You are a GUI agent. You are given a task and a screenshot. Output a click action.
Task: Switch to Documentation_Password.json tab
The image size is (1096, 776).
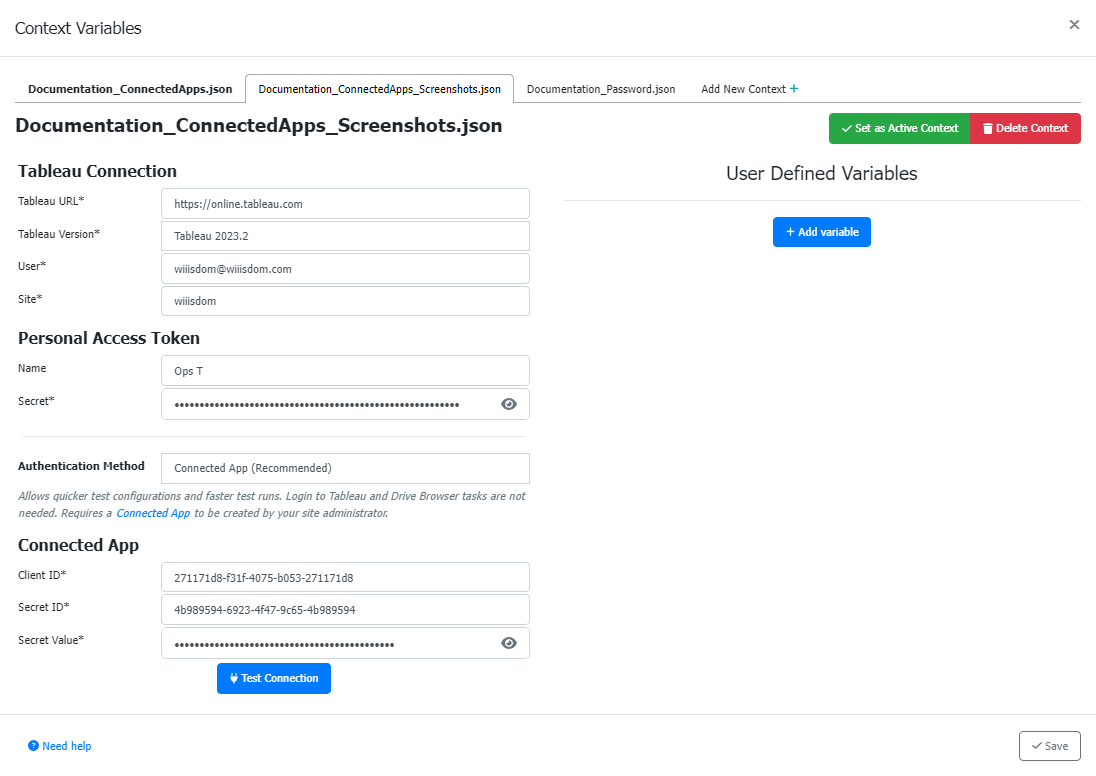coord(600,89)
